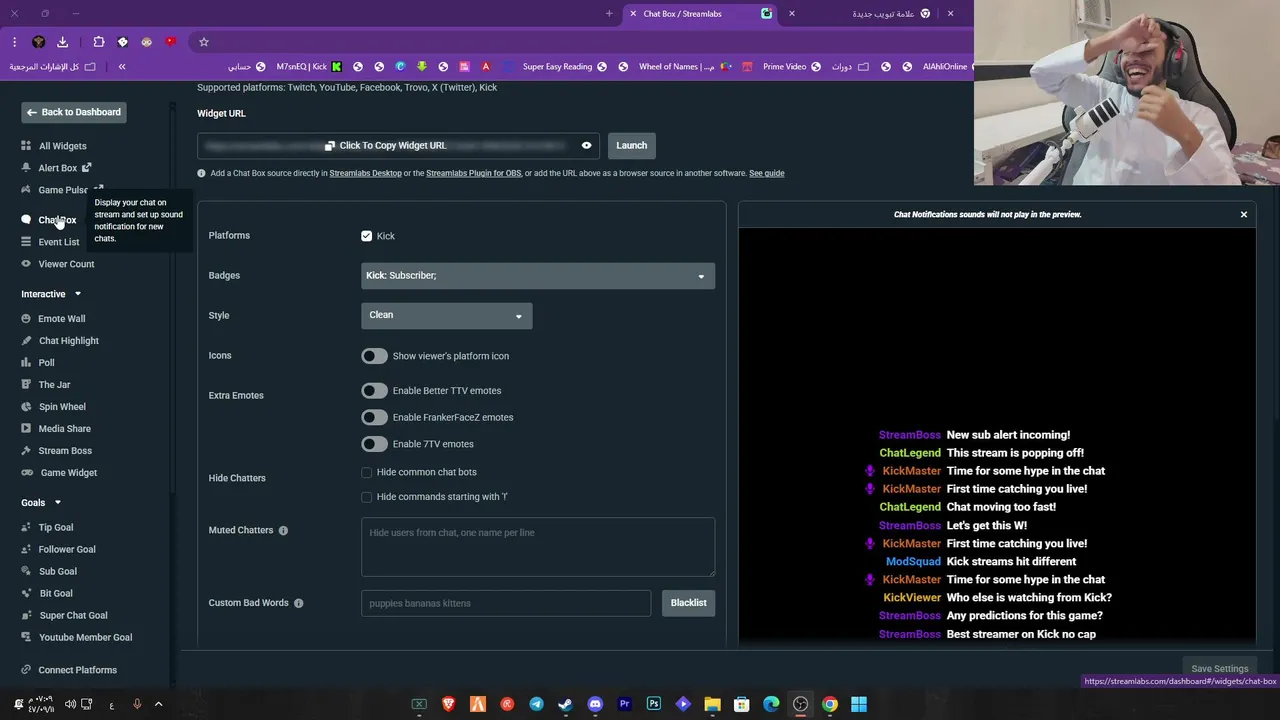This screenshot has width=1280, height=720.
Task: Click the Windows Start button
Action: 859,704
